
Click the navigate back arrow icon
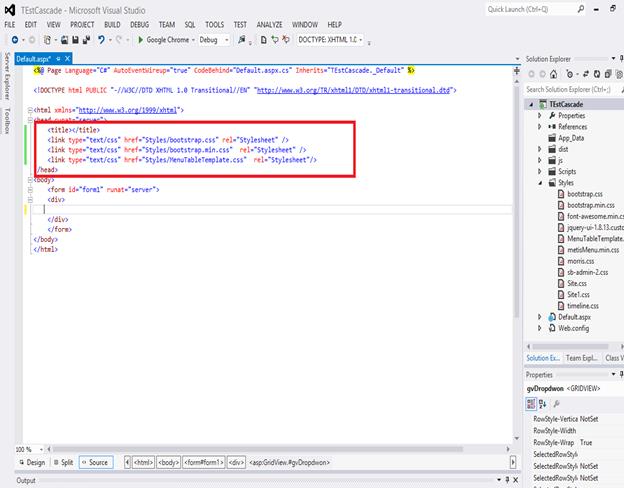click(x=14, y=40)
